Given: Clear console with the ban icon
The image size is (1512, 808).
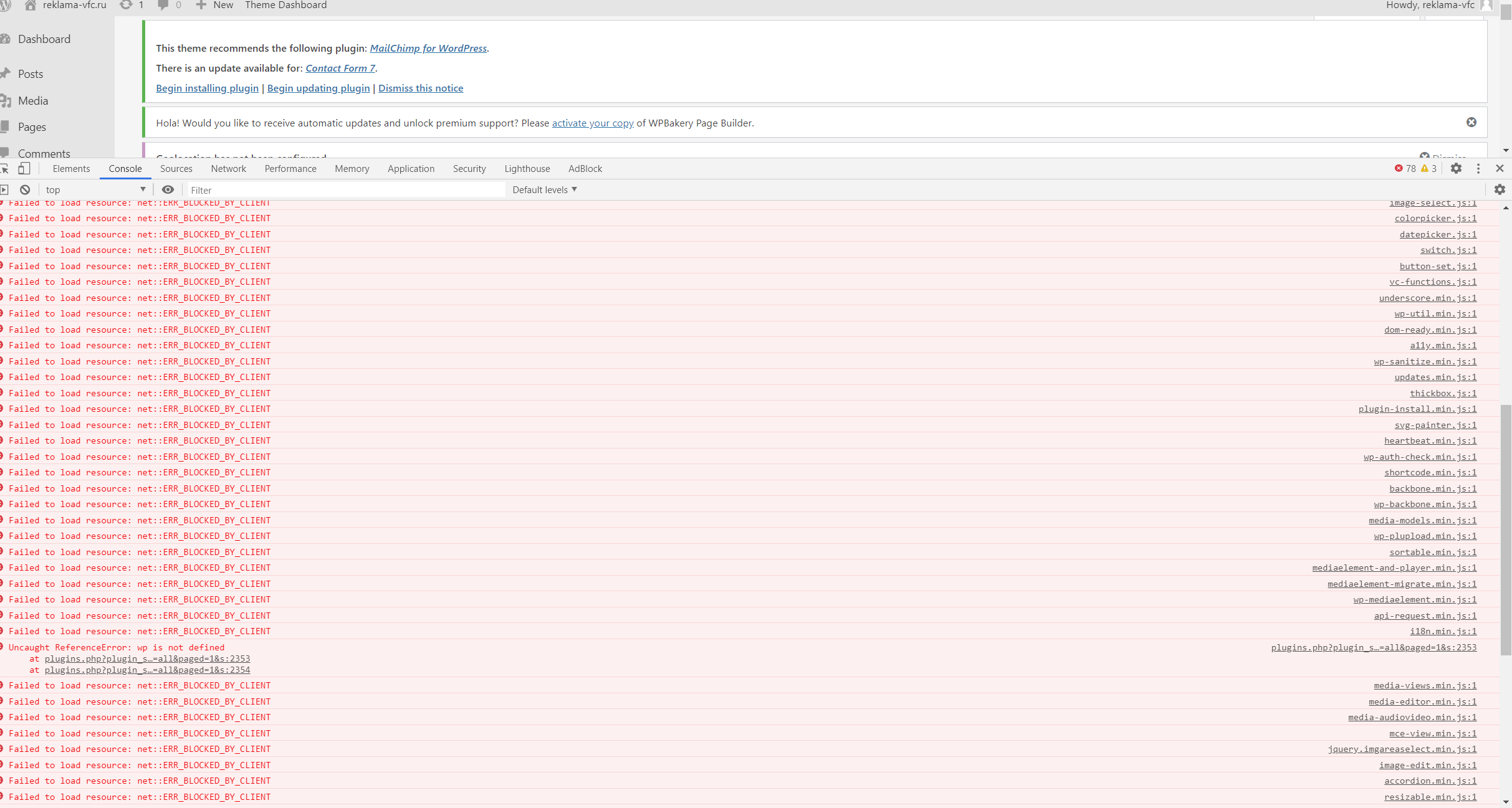Looking at the screenshot, I should (x=25, y=190).
